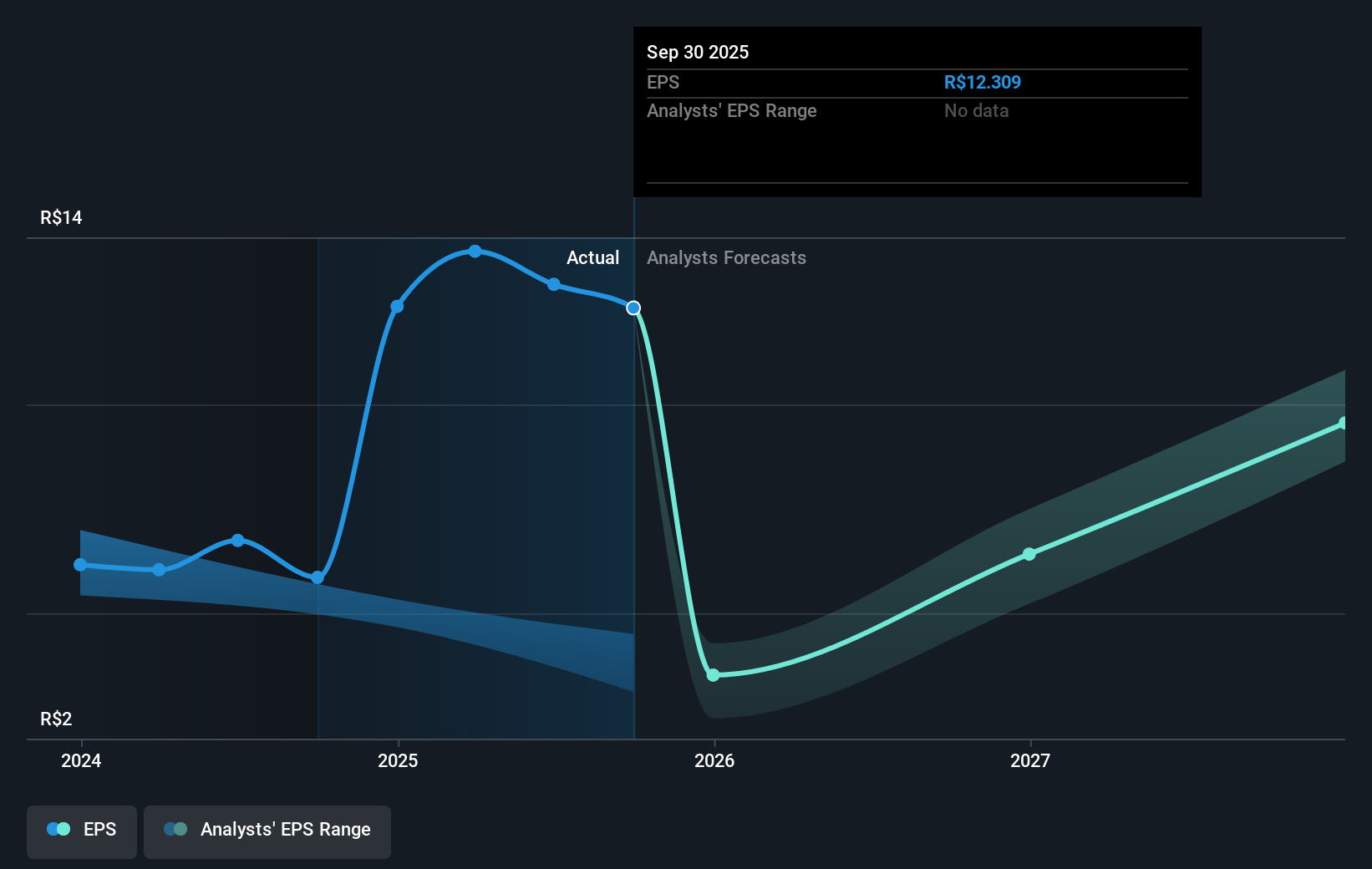Toggle the EPS series visibility in legend
1372x869 pixels.
pyautogui.click(x=81, y=831)
